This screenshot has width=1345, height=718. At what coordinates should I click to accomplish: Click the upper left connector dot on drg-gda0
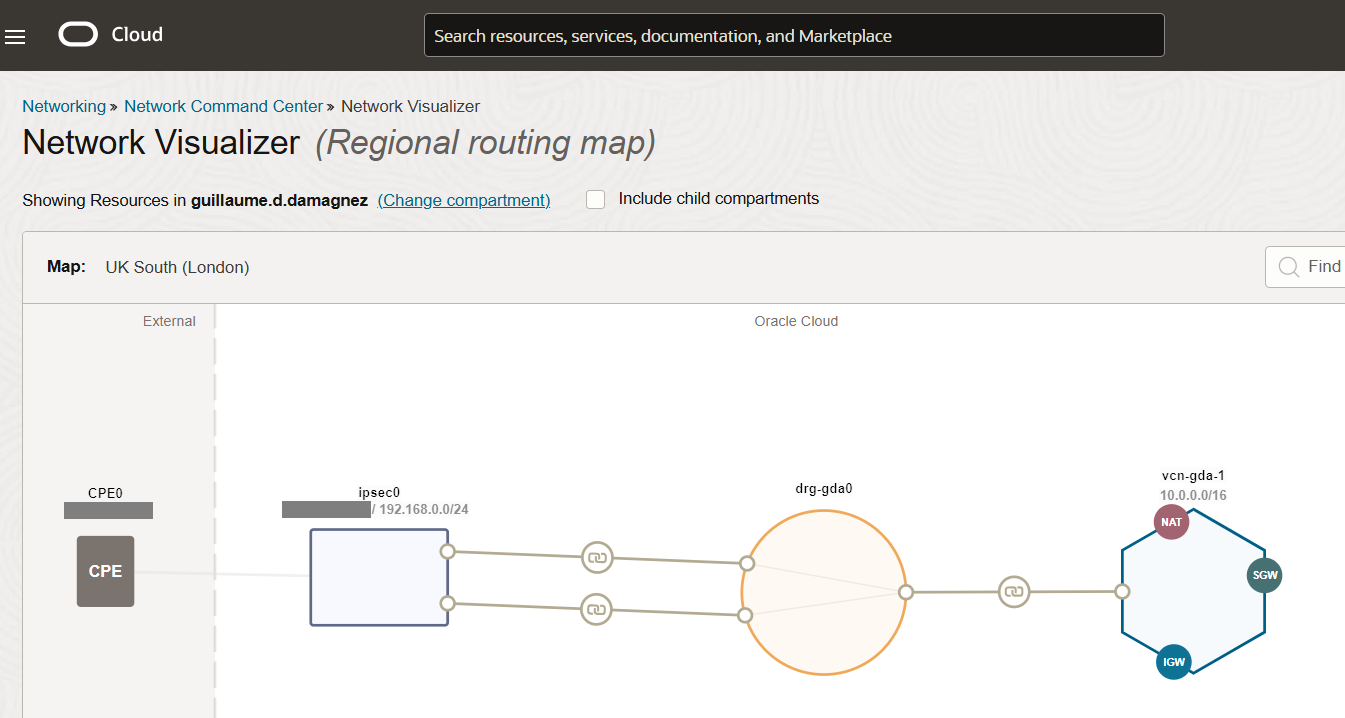[x=746, y=563]
